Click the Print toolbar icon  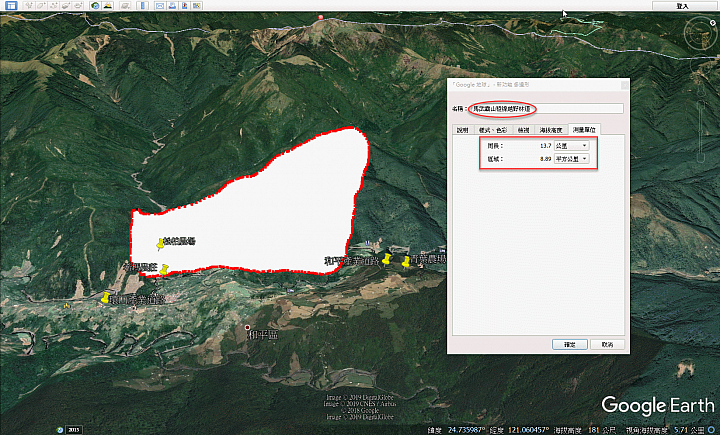(x=172, y=6)
